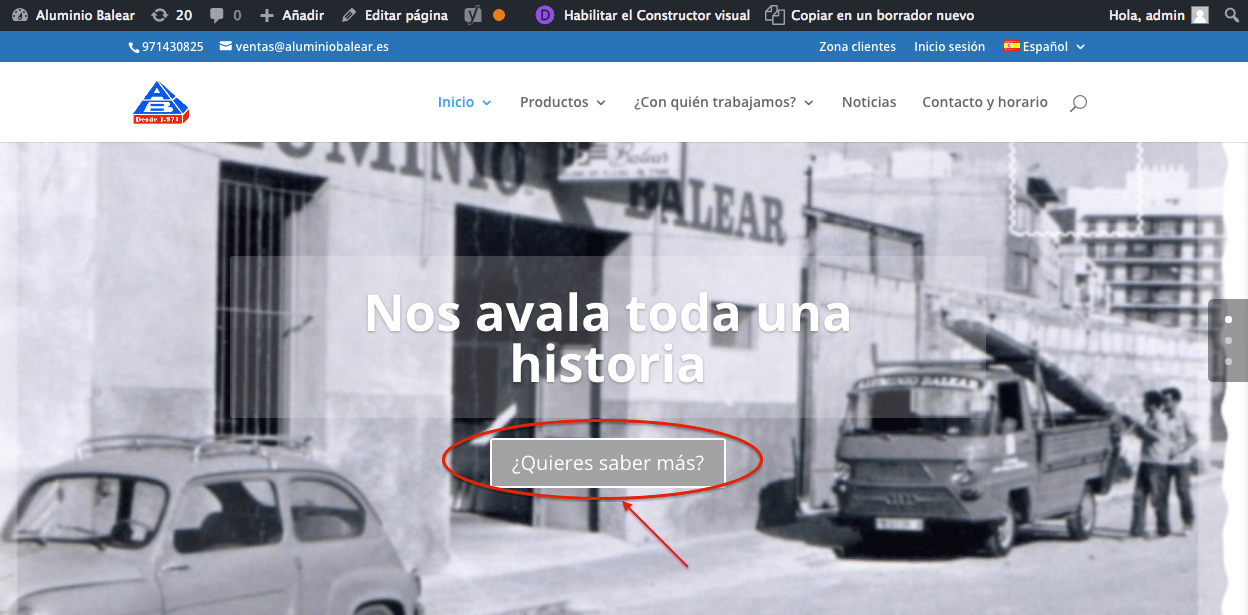Click the orange SEO status dot
Viewport: 1248px width, 615px height.
click(x=499, y=15)
